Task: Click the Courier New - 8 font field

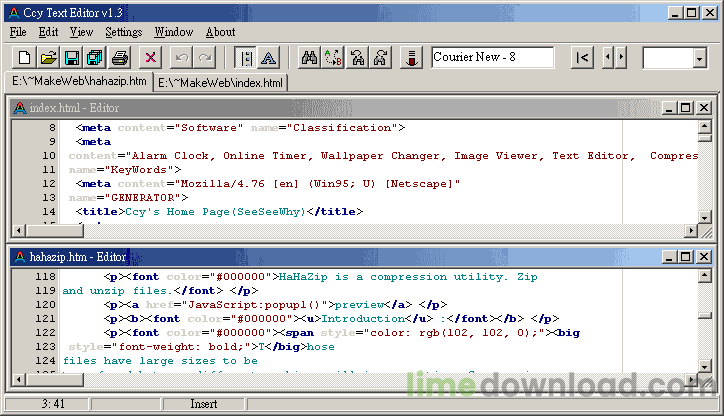Action: click(x=493, y=57)
